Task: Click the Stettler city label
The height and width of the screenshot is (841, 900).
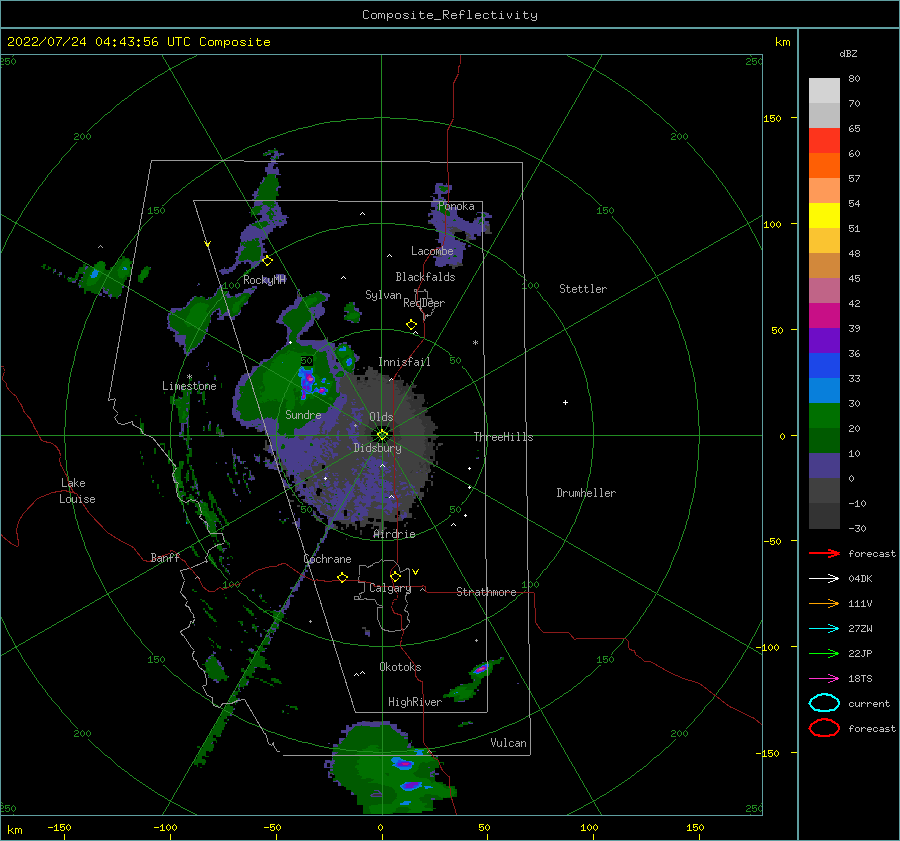Action: coord(583,289)
